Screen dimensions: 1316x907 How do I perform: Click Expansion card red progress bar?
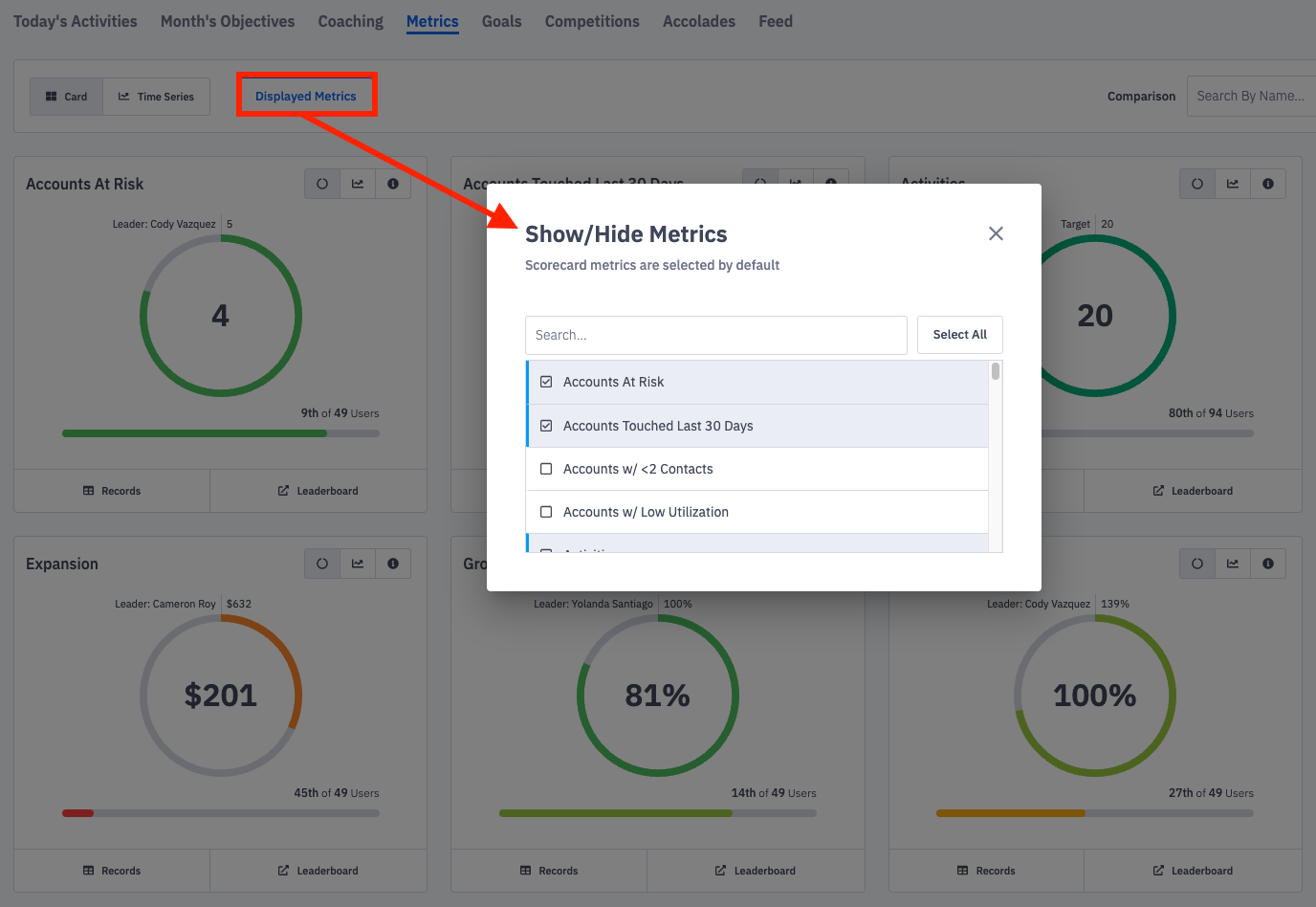click(78, 813)
